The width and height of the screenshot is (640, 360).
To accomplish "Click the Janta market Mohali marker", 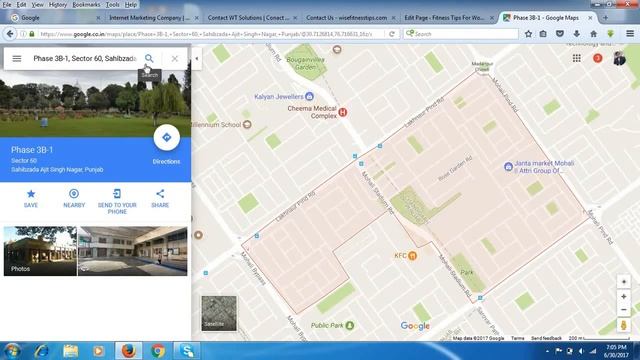I will click(x=508, y=167).
